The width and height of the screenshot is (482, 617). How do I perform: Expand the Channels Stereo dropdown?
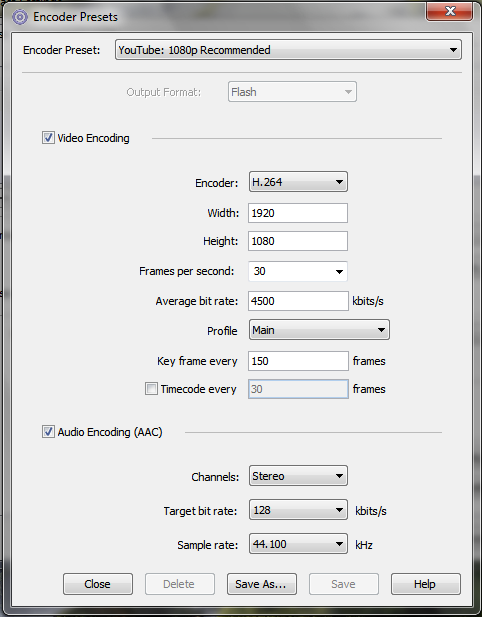click(298, 476)
